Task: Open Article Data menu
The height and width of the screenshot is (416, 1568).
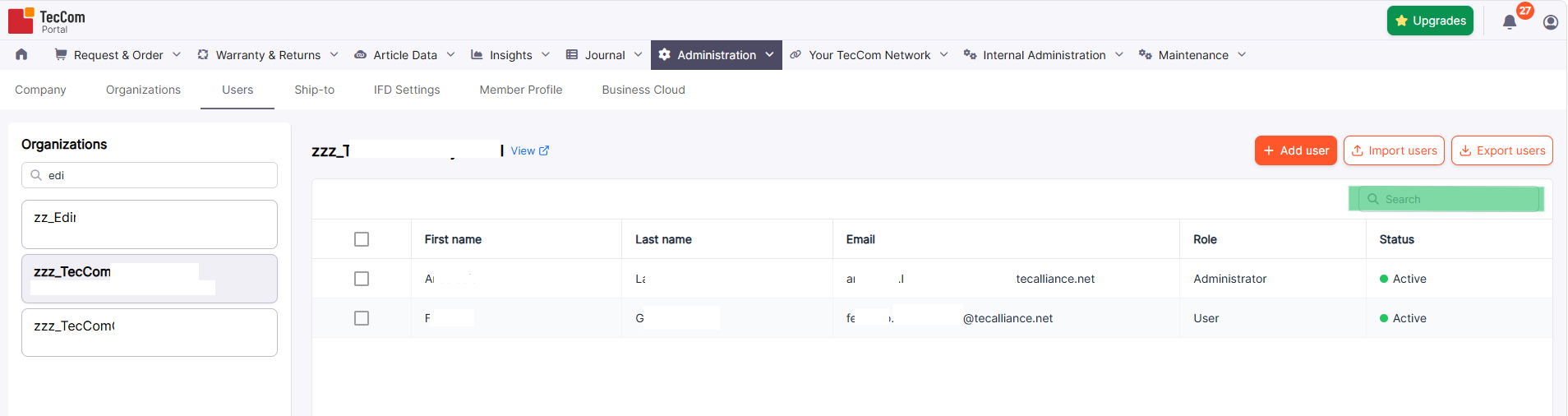Action: (404, 55)
